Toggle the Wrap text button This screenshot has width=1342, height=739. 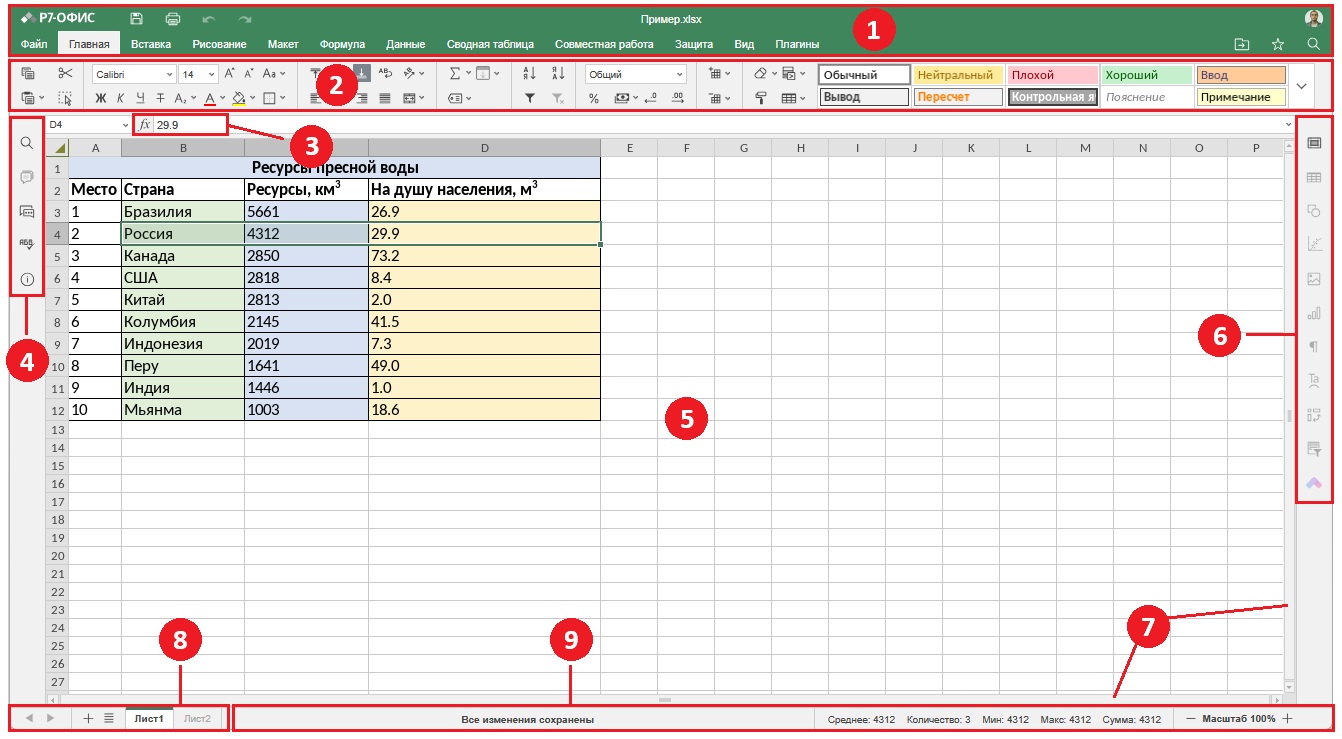(386, 73)
